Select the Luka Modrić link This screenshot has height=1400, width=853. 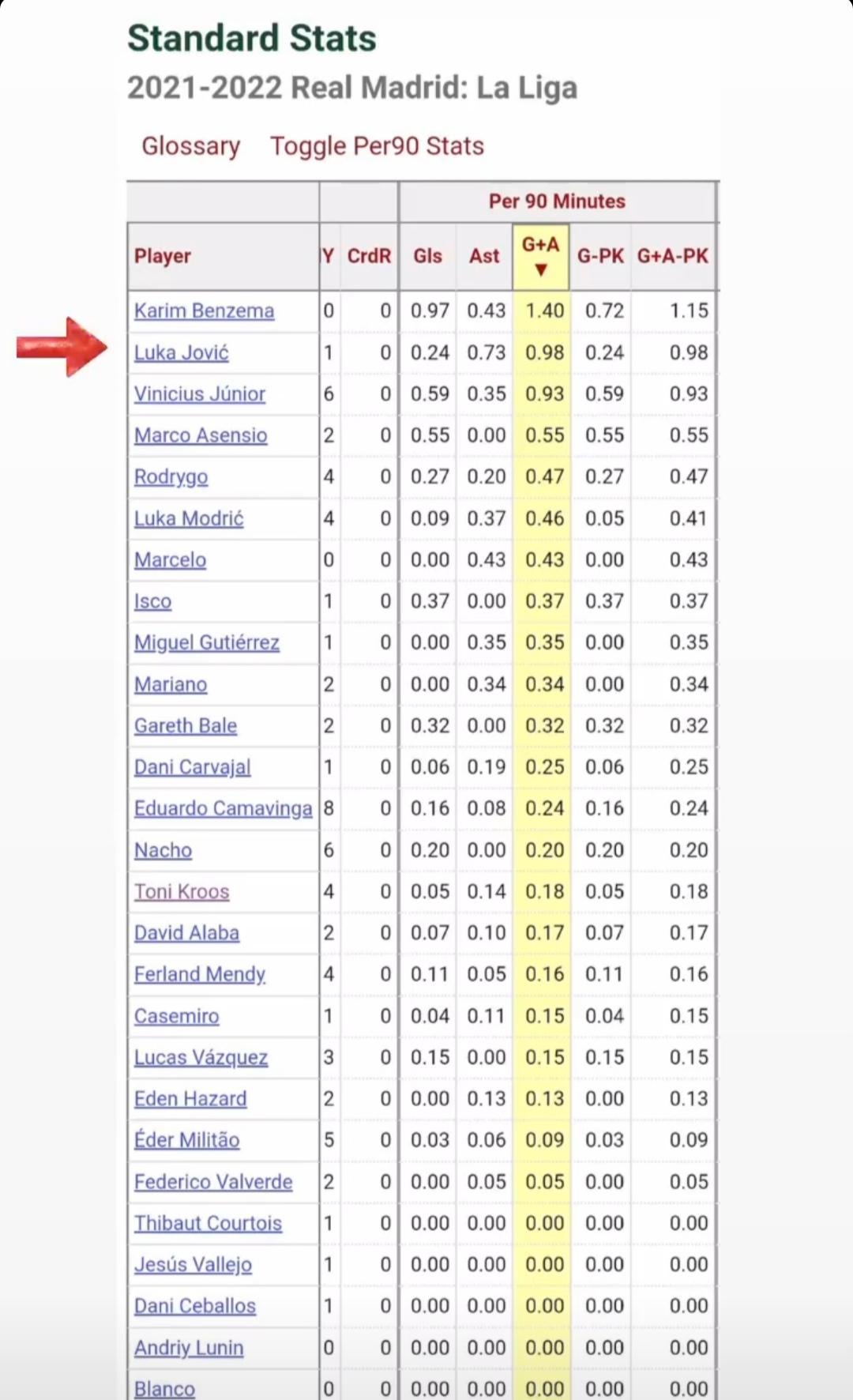coord(189,519)
